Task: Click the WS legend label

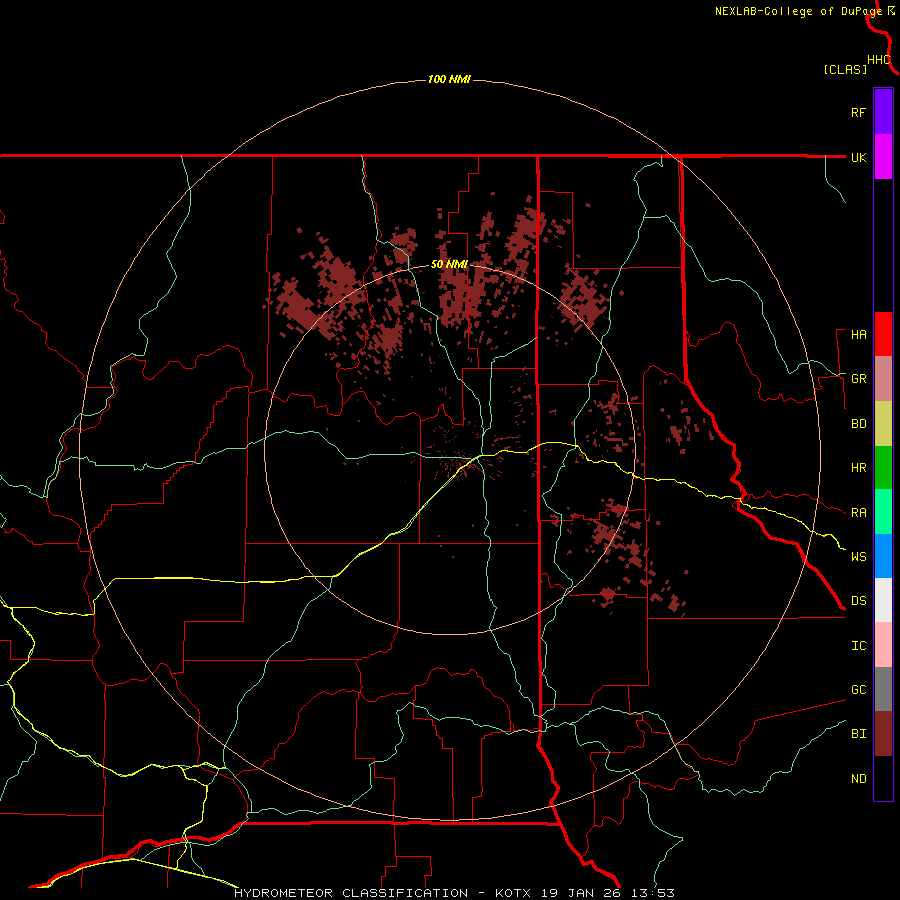Action: [858, 557]
